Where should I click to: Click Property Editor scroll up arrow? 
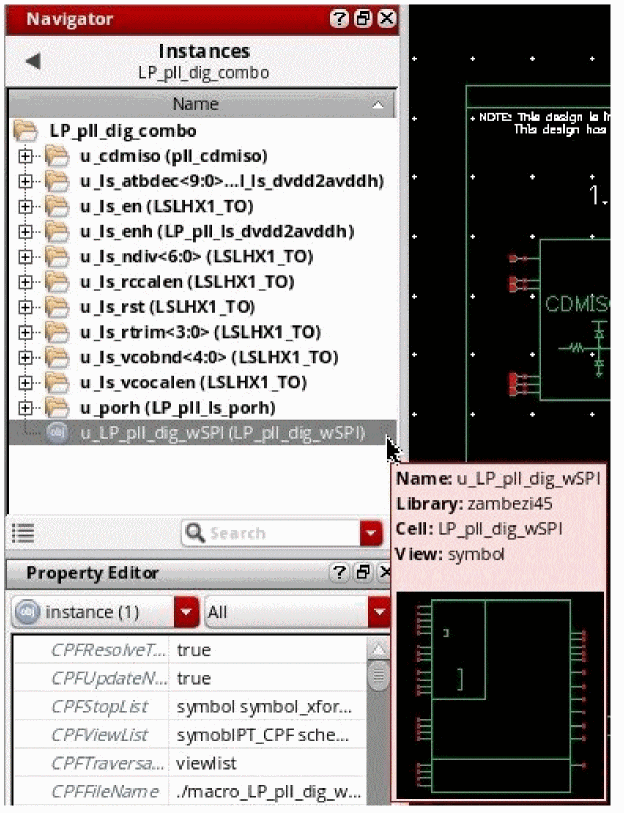click(378, 649)
